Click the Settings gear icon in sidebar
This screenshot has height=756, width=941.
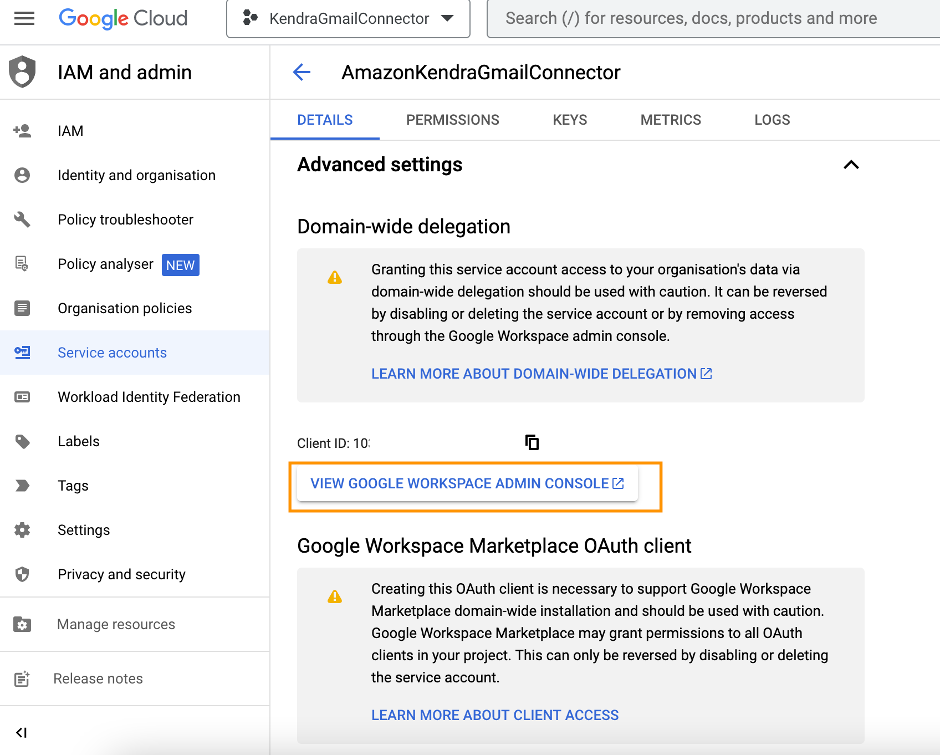(x=22, y=530)
